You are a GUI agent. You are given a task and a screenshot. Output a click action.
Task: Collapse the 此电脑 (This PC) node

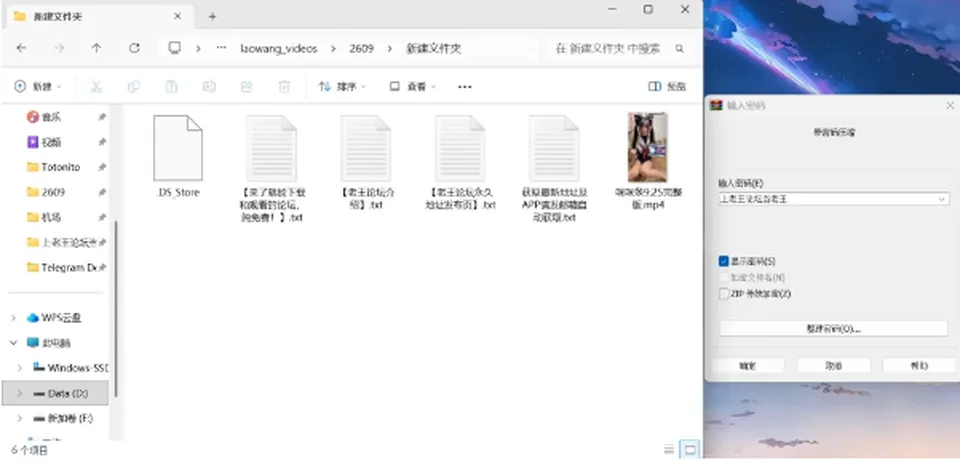coord(13,343)
